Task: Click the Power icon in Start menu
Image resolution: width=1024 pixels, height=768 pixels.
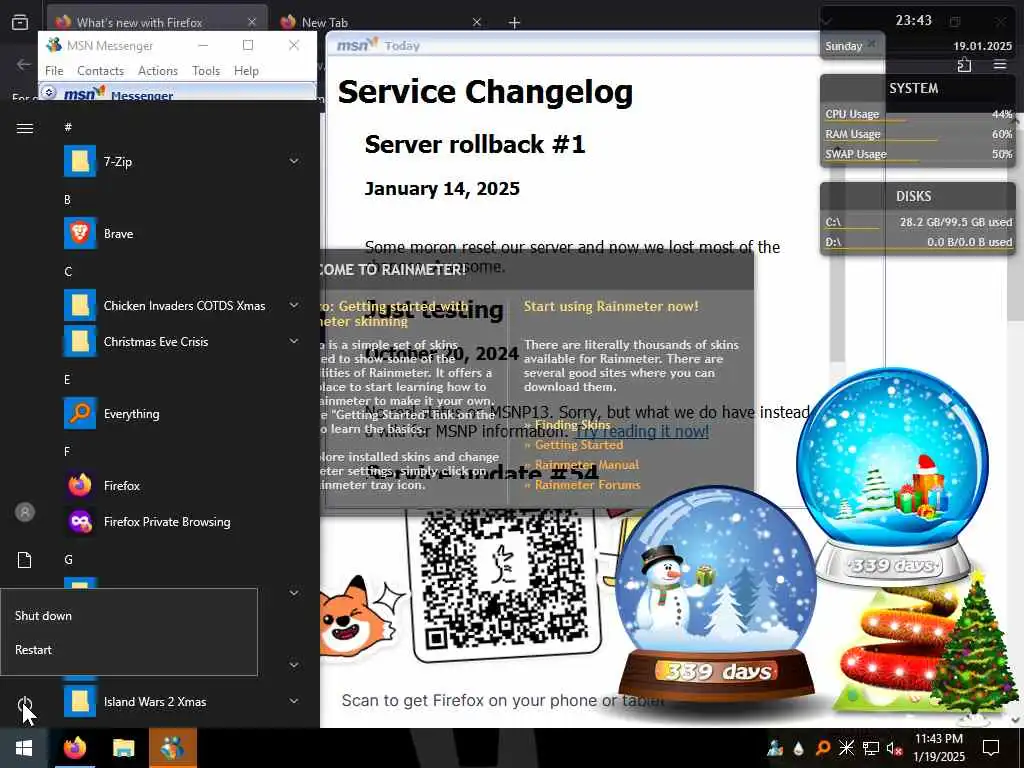Action: tap(25, 705)
